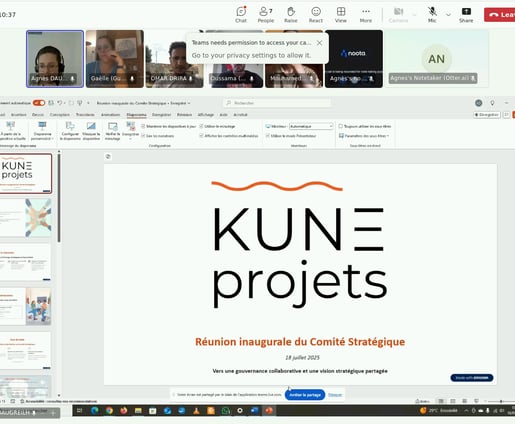Viewport: 515px width, 424px height.
Task: Open the View layout options
Action: [341, 15]
